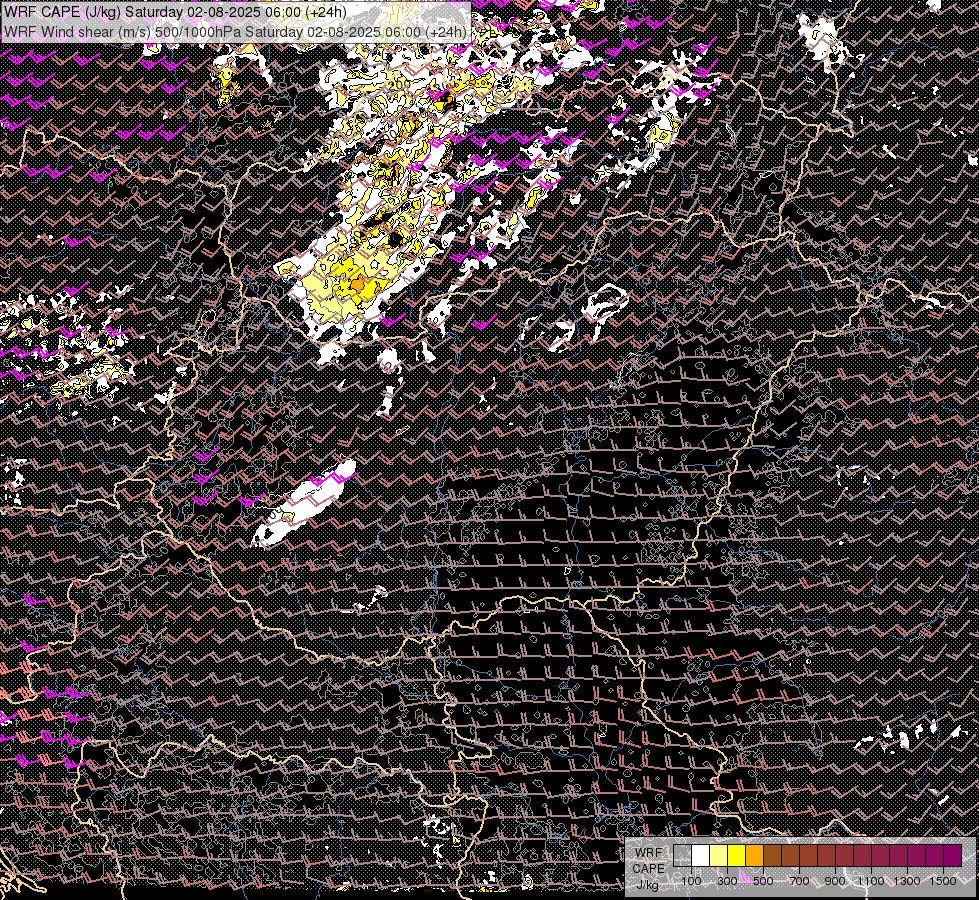
Task: Click the orange CAPE maximum on the map
Action: point(357,285)
